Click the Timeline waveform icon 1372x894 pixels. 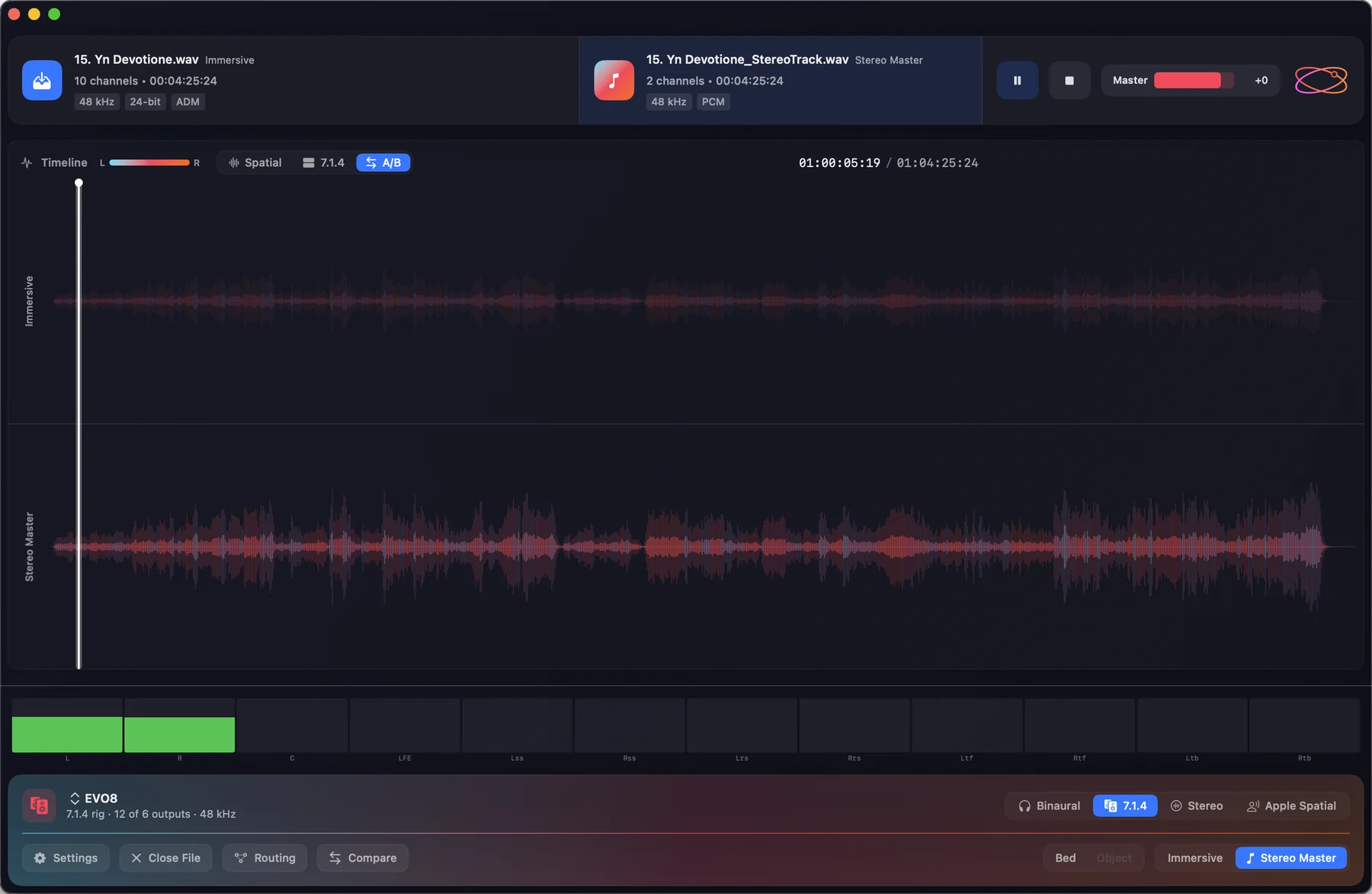coord(27,162)
